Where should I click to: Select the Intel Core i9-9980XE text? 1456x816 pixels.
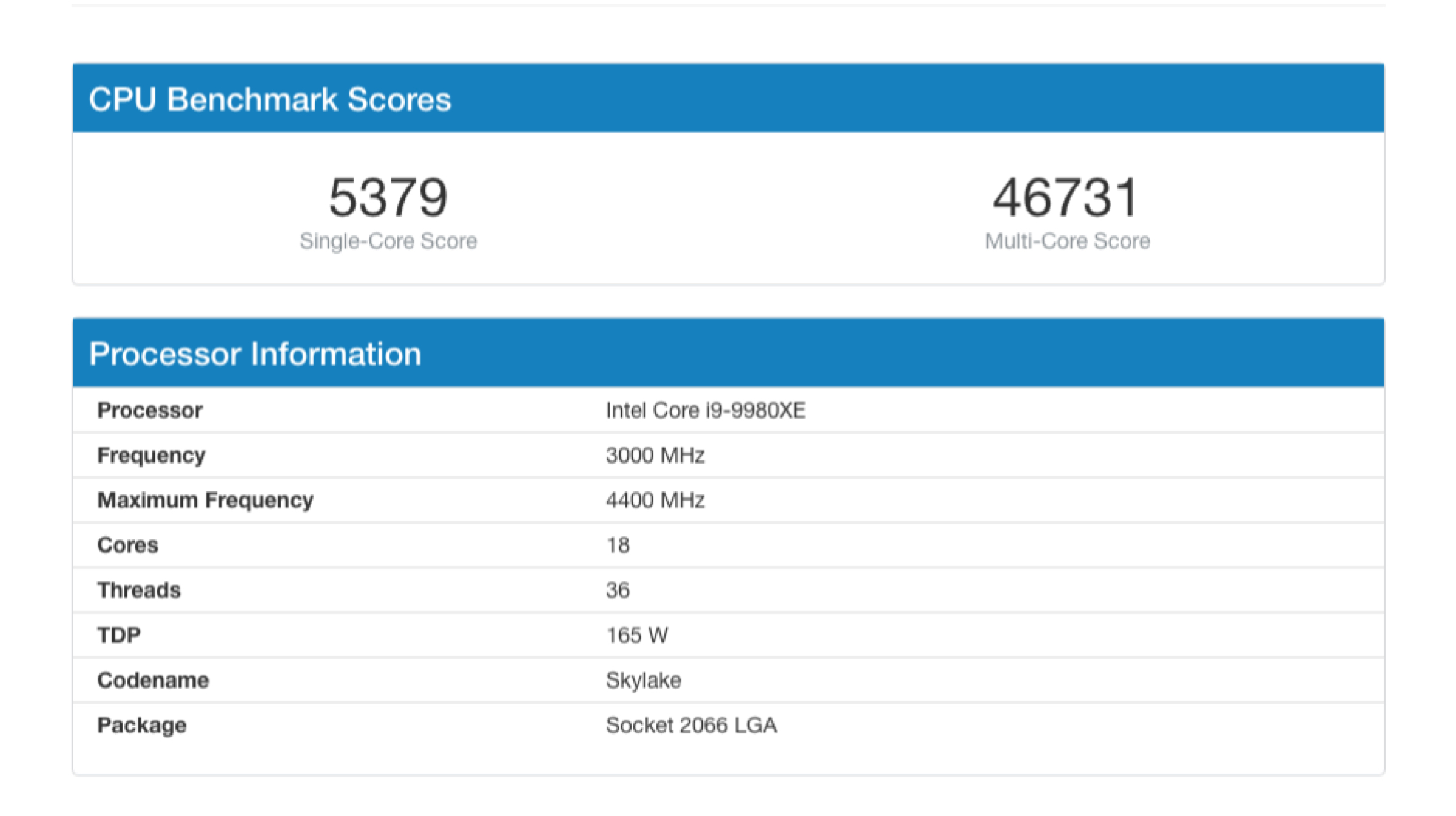[705, 411]
